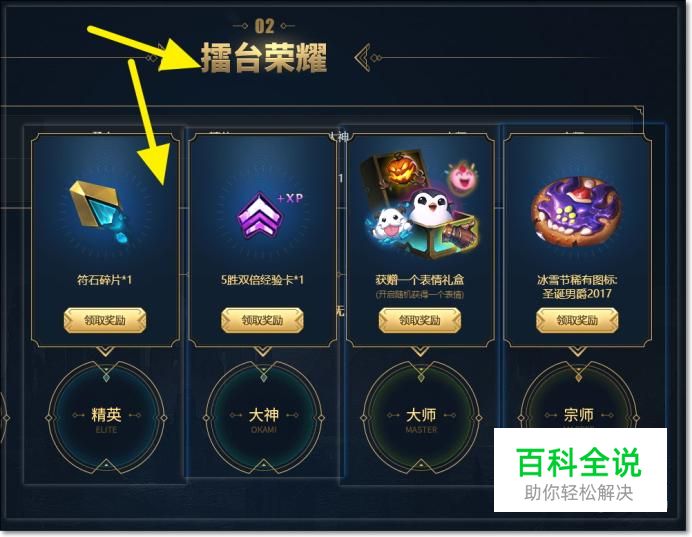
Task: Click the arrow ornament right of 擂台荣耀
Action: tap(367, 58)
